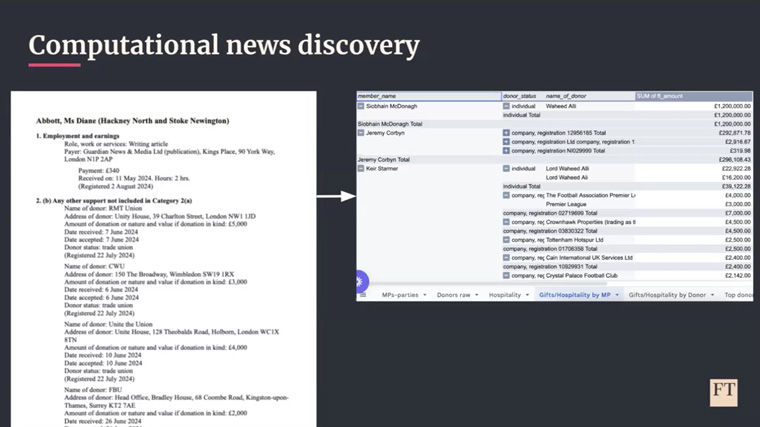The width and height of the screenshot is (760, 427).
Task: Open the MPs-parties sheet tab
Action: point(400,295)
